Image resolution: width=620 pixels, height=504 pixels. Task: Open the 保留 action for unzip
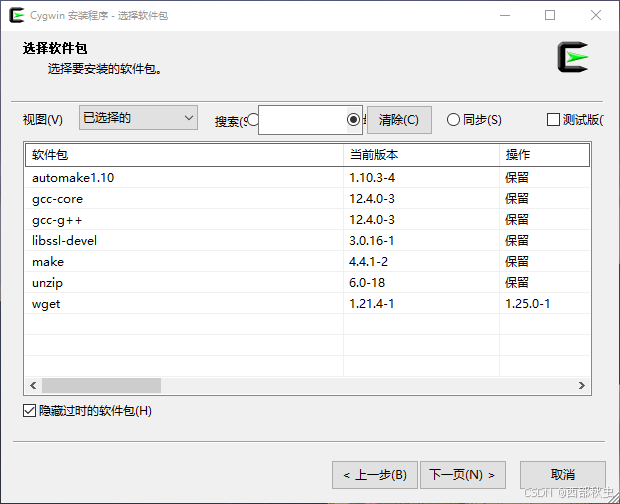(x=517, y=282)
